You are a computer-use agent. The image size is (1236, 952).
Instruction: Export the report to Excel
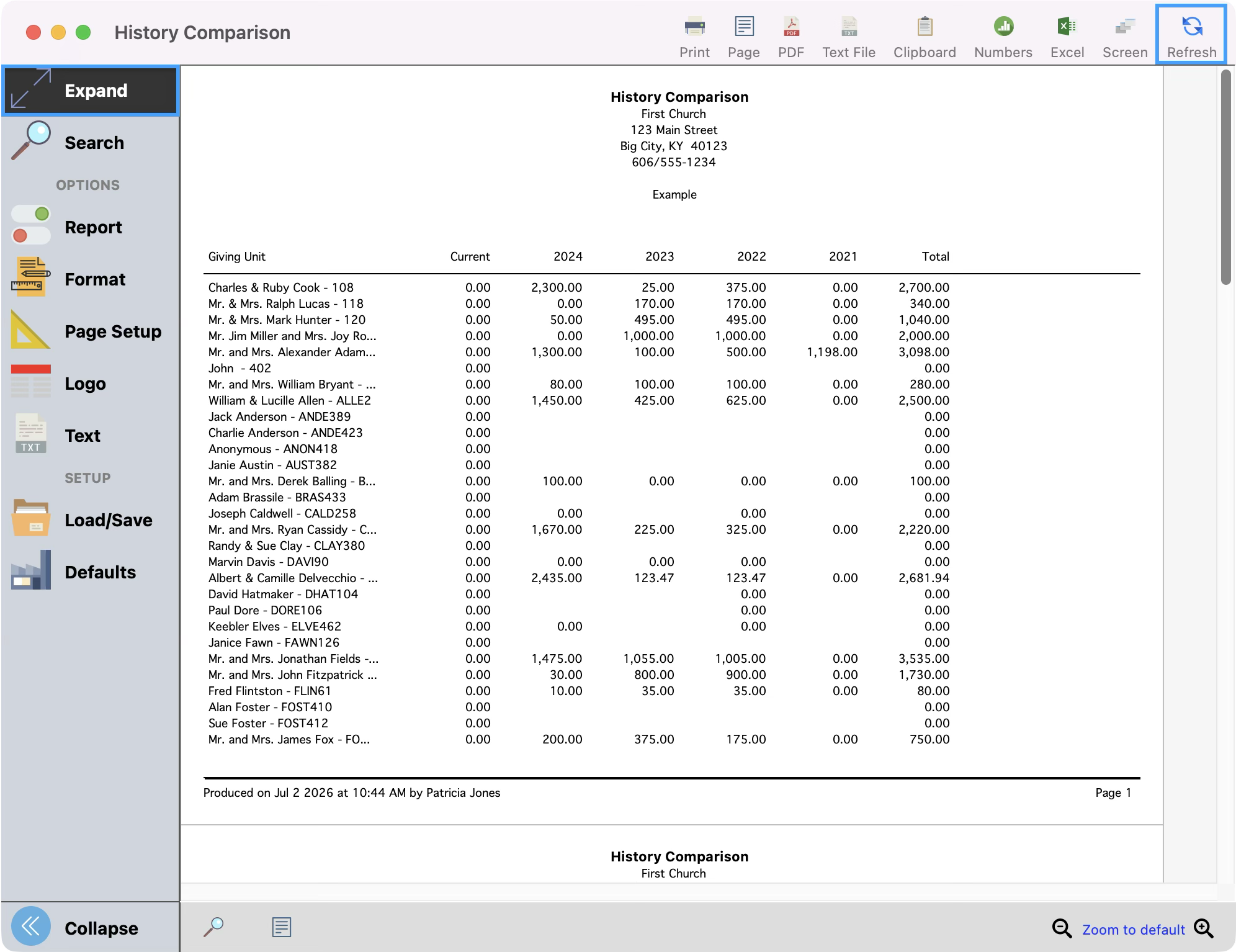coord(1067,37)
